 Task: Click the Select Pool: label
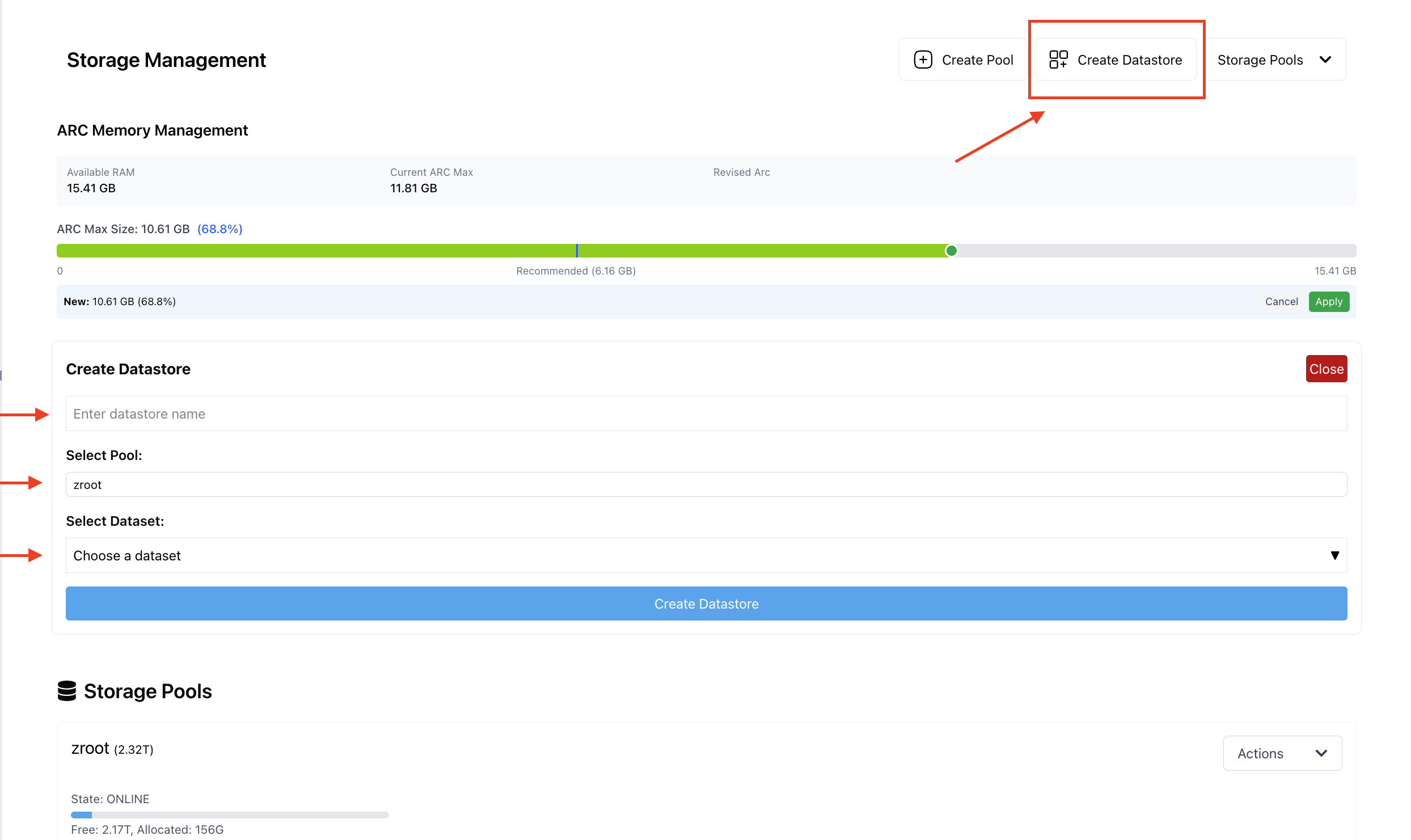click(104, 455)
